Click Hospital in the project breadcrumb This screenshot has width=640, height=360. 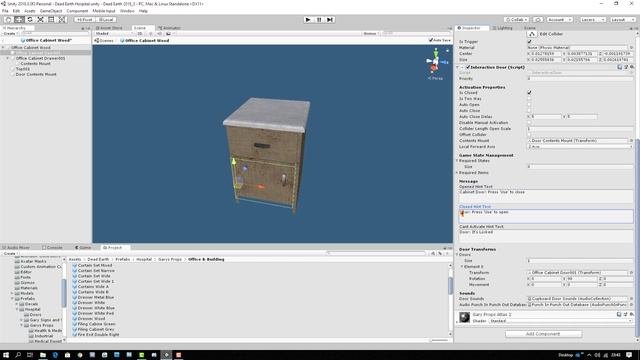coord(144,259)
